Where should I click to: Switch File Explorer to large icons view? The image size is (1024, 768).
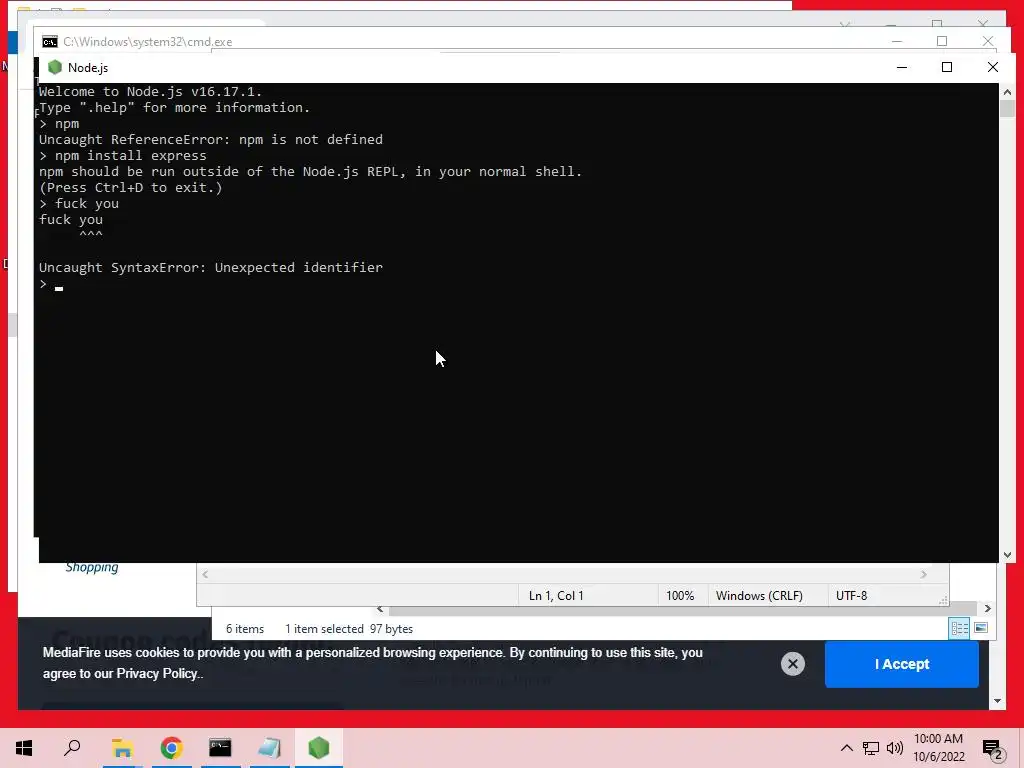pyautogui.click(x=981, y=628)
